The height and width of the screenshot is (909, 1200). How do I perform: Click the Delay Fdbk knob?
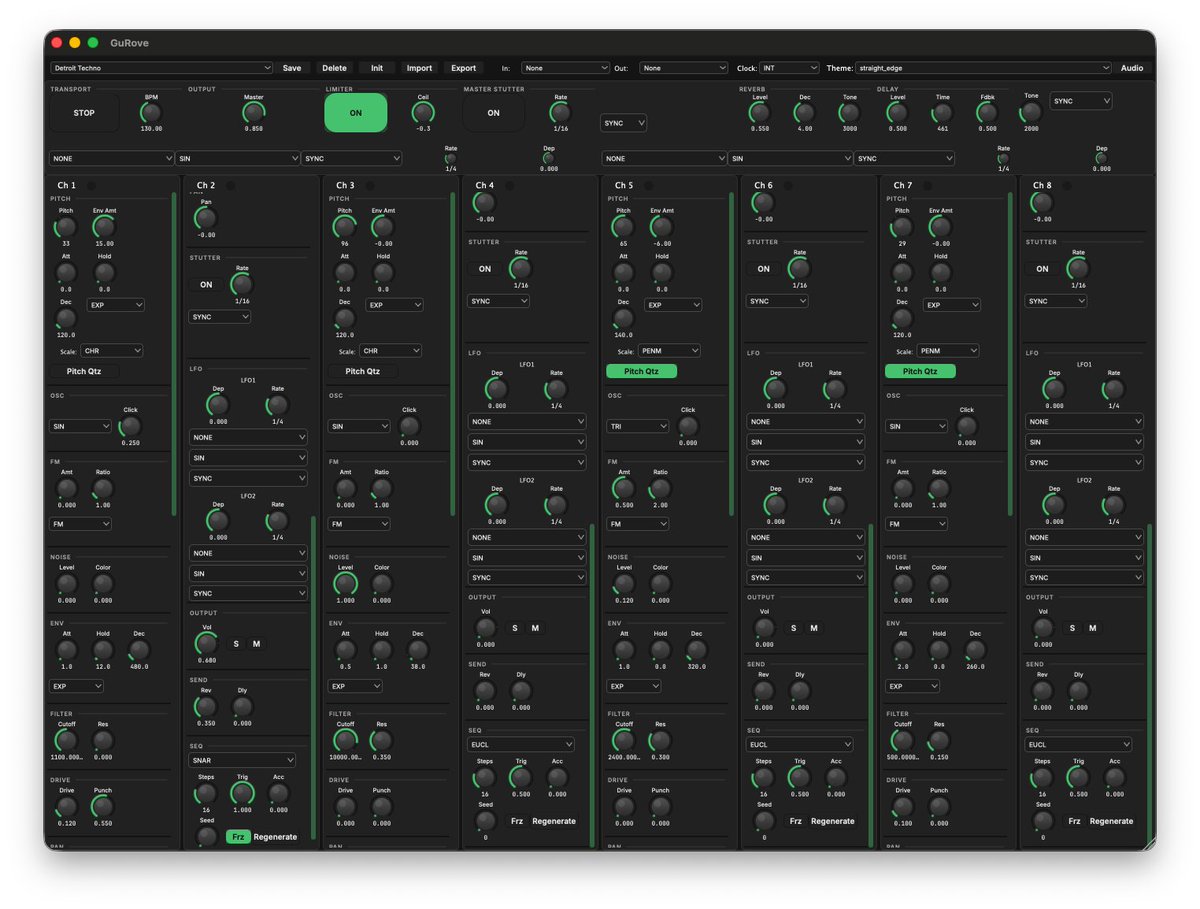coord(987,113)
